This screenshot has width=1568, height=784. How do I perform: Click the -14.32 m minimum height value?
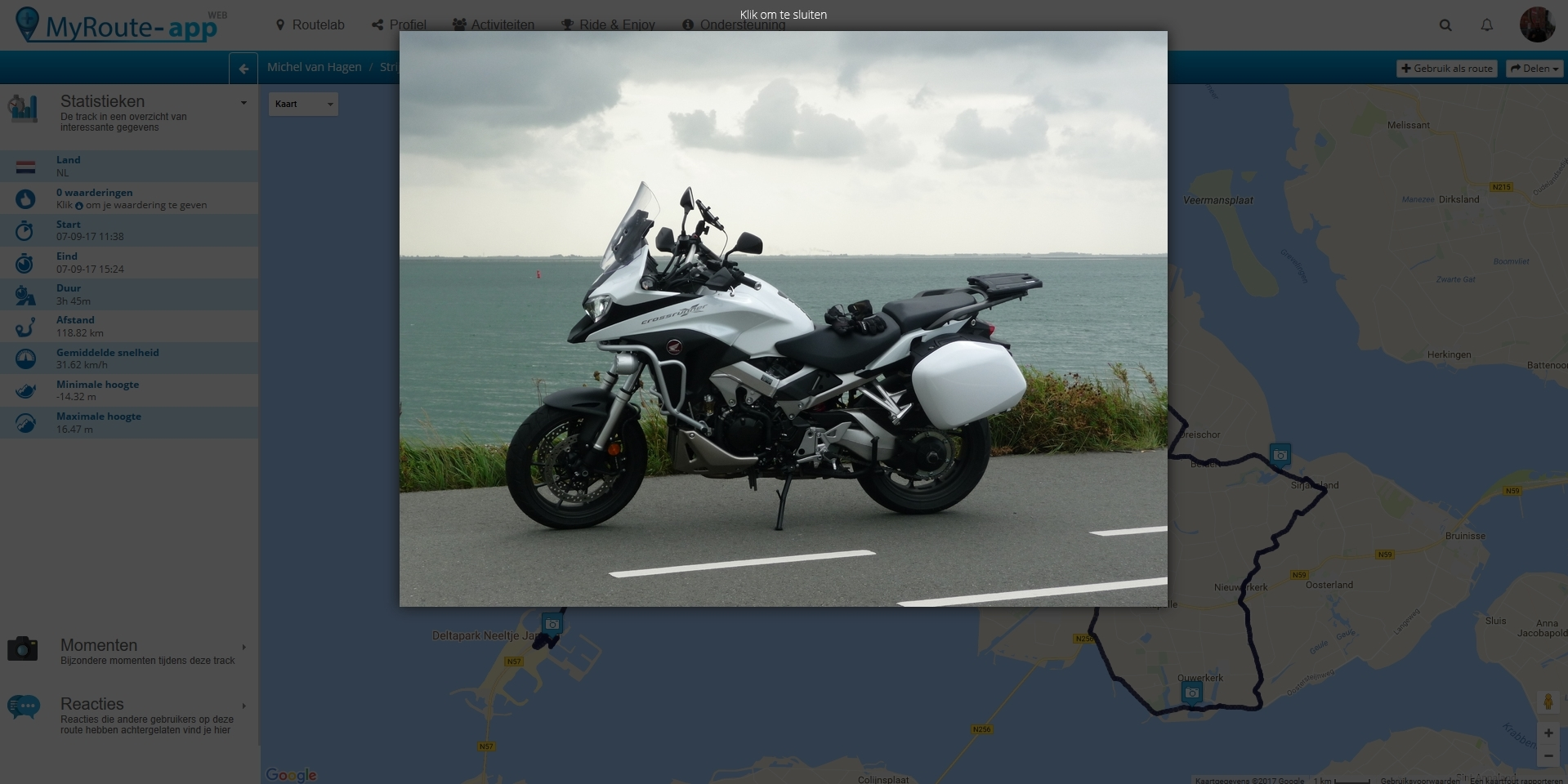click(76, 397)
